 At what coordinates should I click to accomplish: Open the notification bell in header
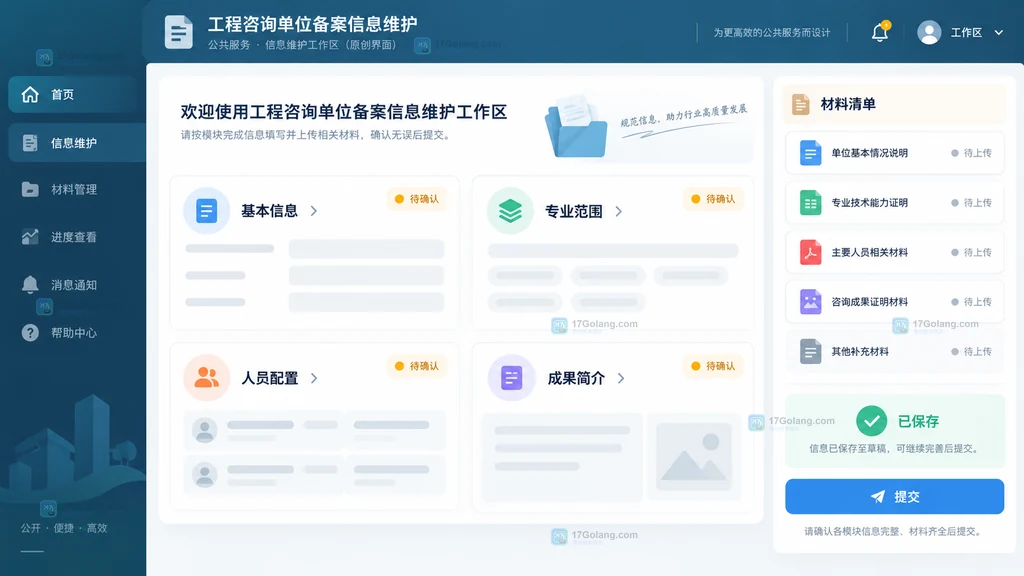pos(880,32)
